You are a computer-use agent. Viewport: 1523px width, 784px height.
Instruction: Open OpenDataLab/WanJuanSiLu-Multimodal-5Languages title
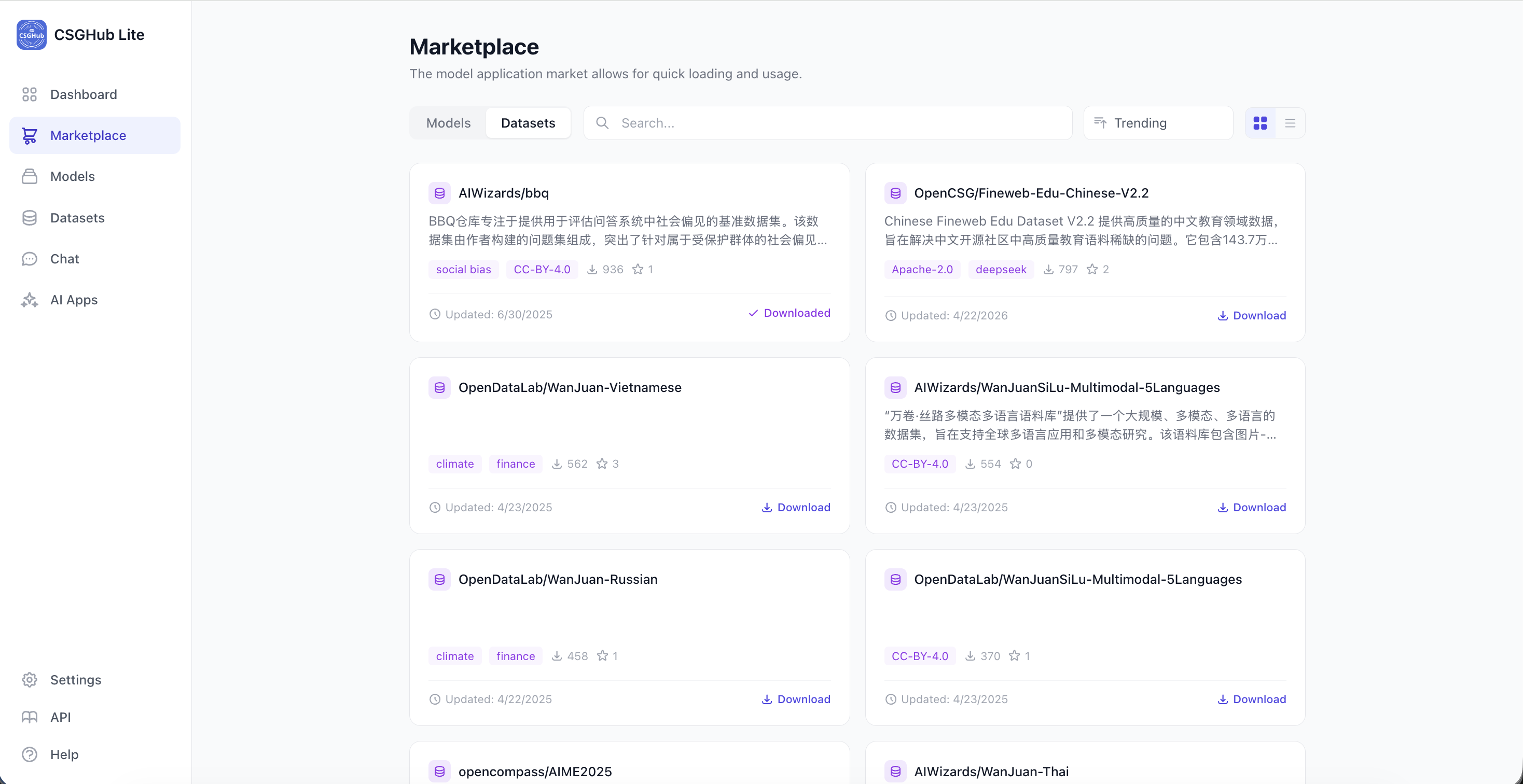[1078, 580]
